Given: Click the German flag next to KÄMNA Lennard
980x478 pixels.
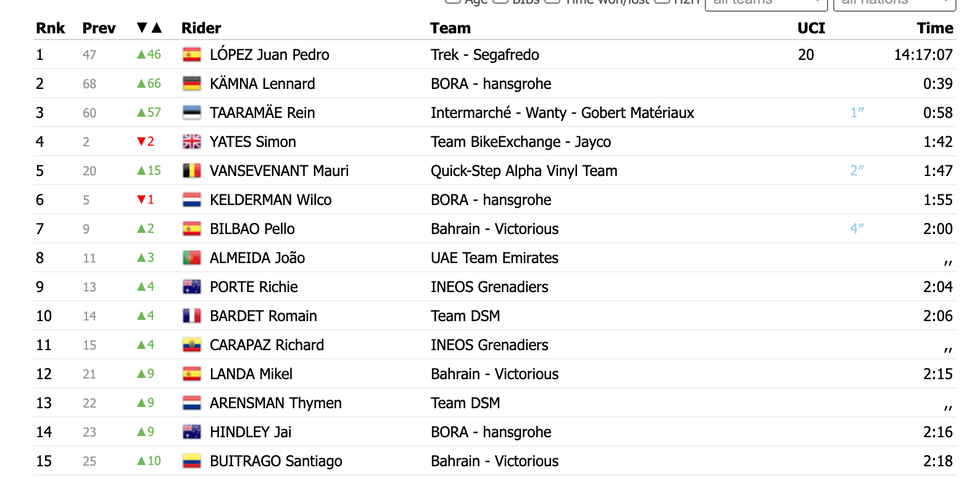Looking at the screenshot, I should pos(192,84).
